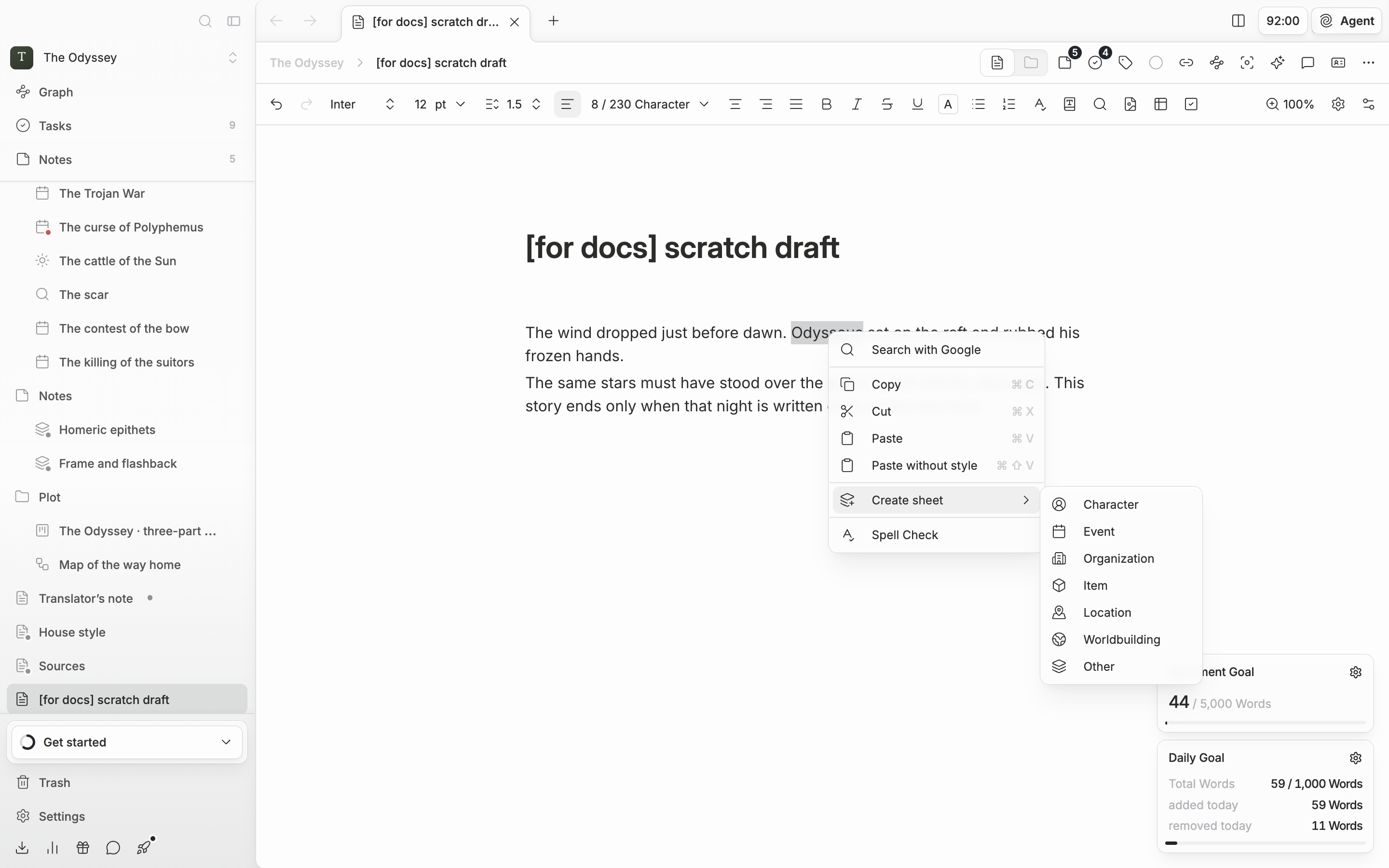Choose Character in Create sheet submenu
Image resolution: width=1389 pixels, height=868 pixels.
(1120, 504)
